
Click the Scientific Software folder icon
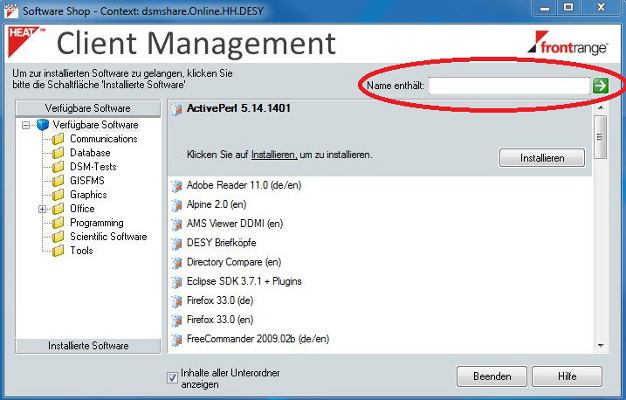[x=58, y=237]
